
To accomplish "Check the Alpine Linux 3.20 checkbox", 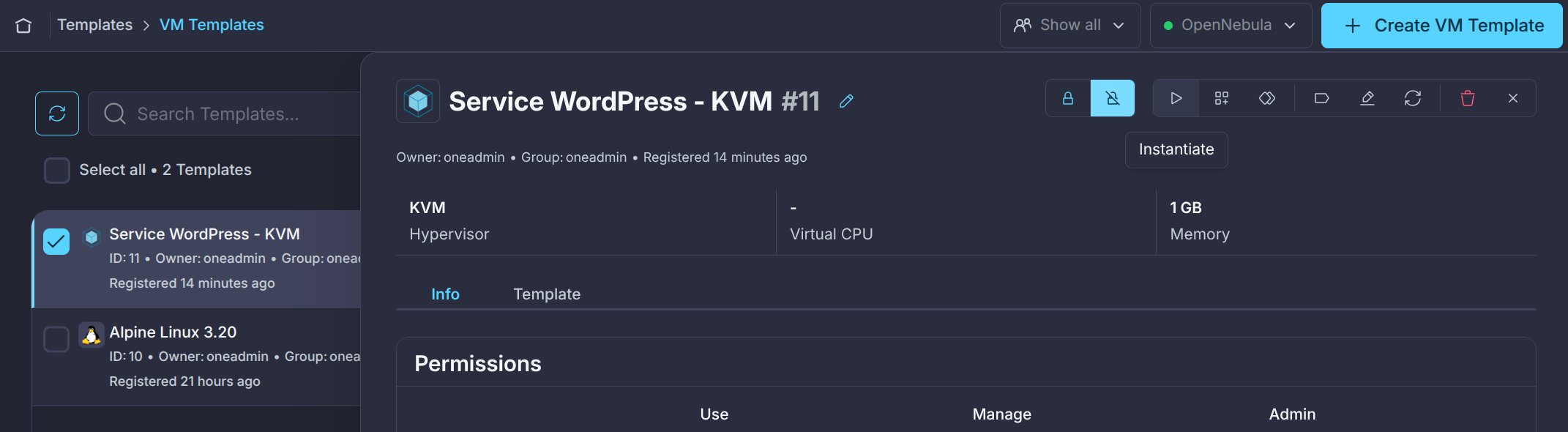I will pos(56,339).
